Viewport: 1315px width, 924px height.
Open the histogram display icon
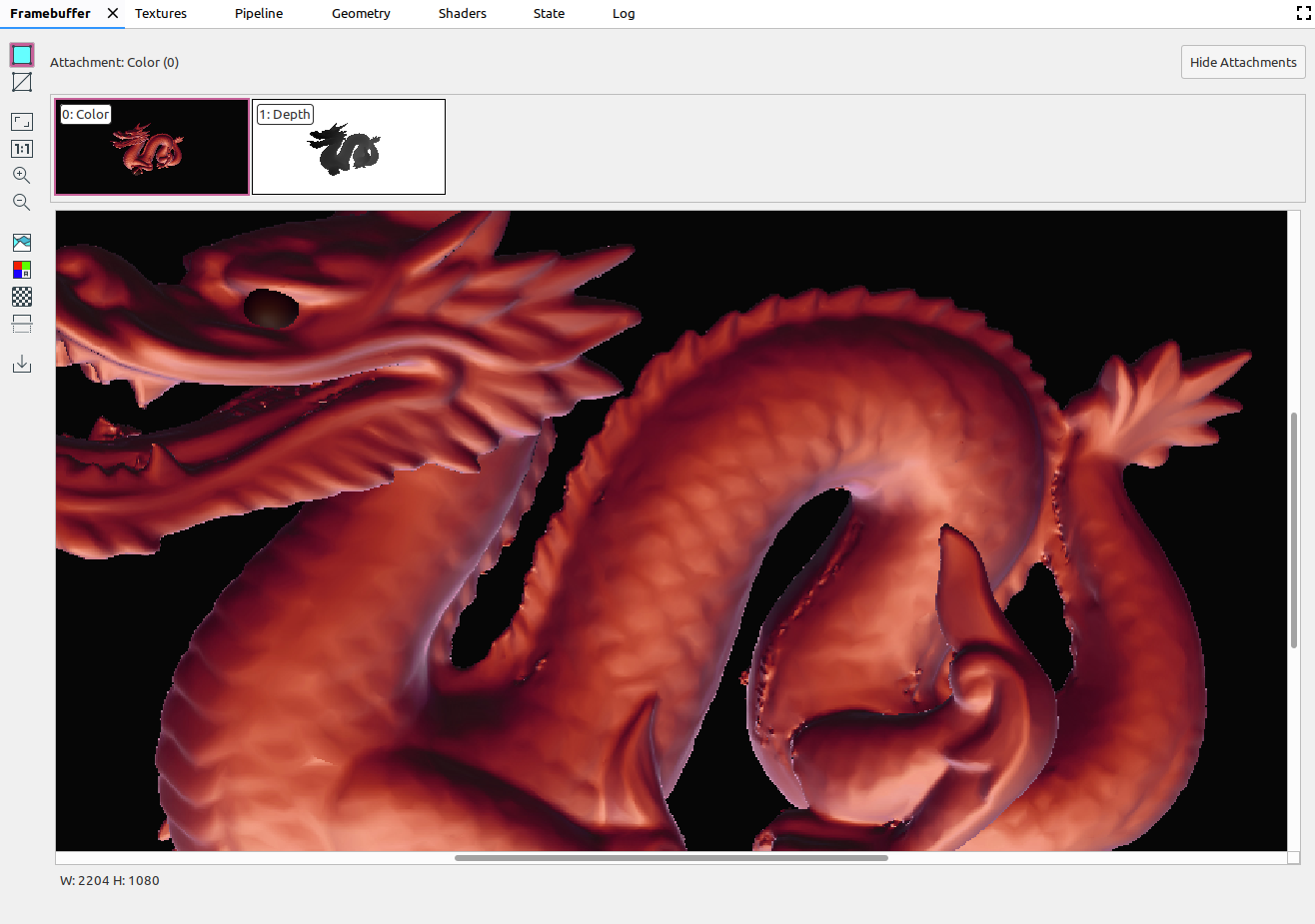click(22, 243)
